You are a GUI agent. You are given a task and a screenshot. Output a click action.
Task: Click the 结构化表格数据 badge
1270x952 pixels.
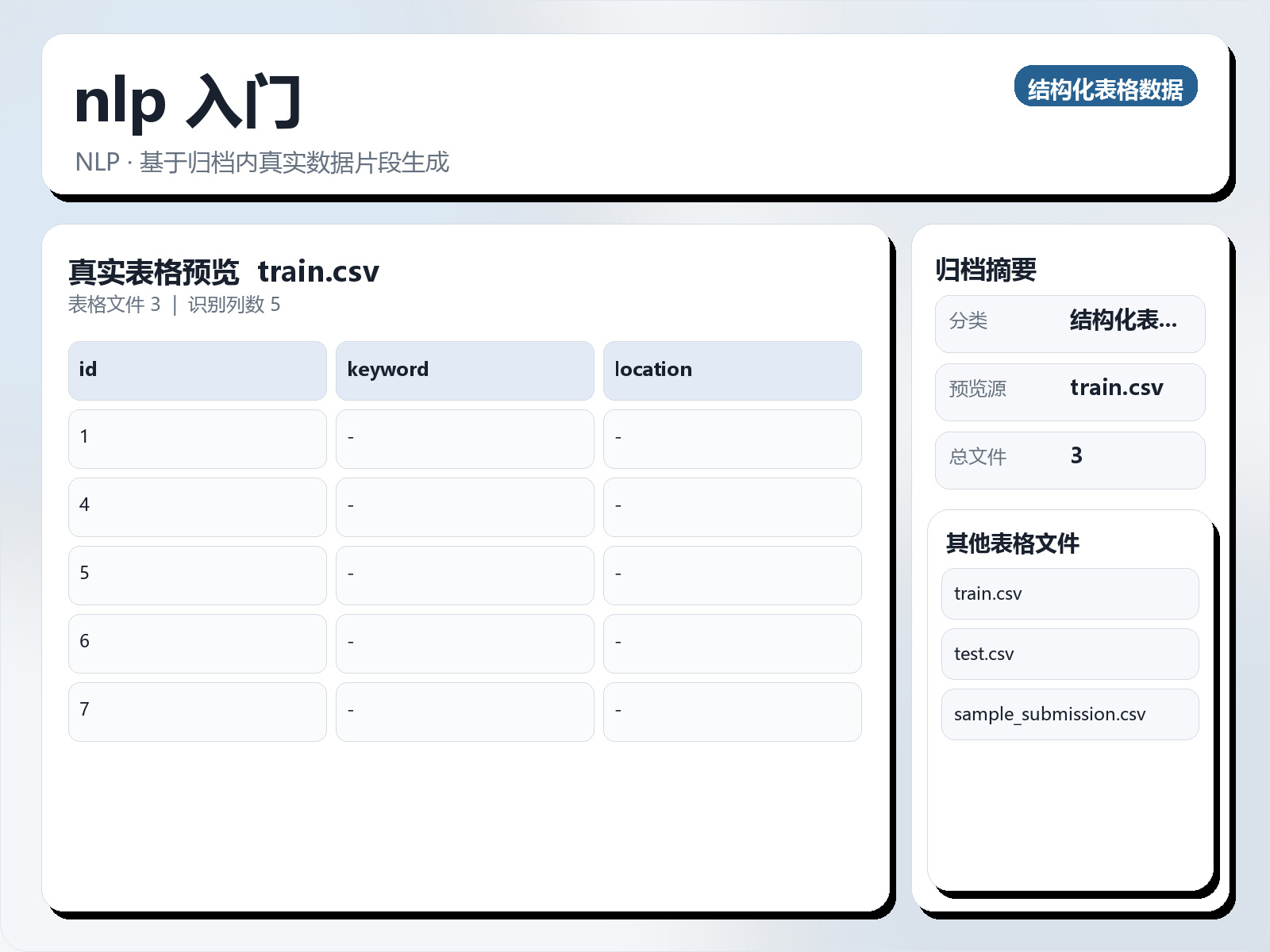1106,88
